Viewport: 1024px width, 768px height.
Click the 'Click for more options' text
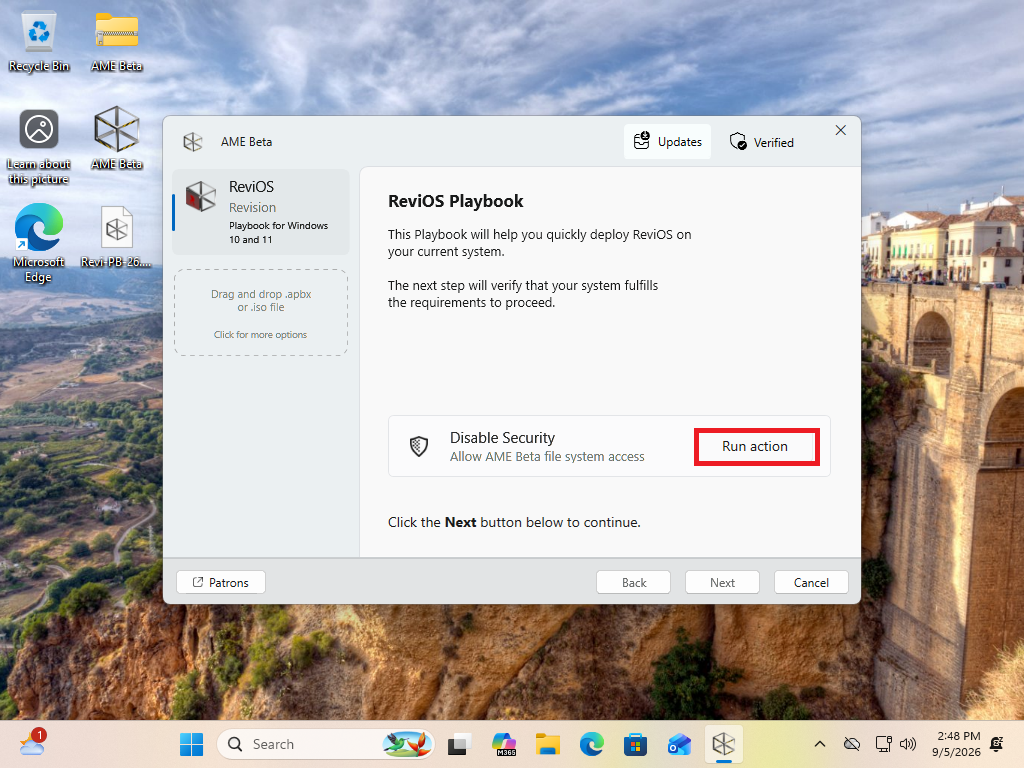pyautogui.click(x=261, y=334)
